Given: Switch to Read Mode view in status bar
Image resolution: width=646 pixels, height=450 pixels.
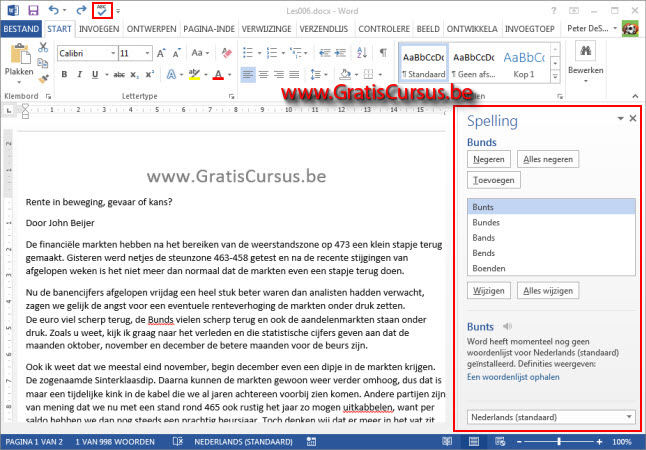Looking at the screenshot, I should 447,441.
